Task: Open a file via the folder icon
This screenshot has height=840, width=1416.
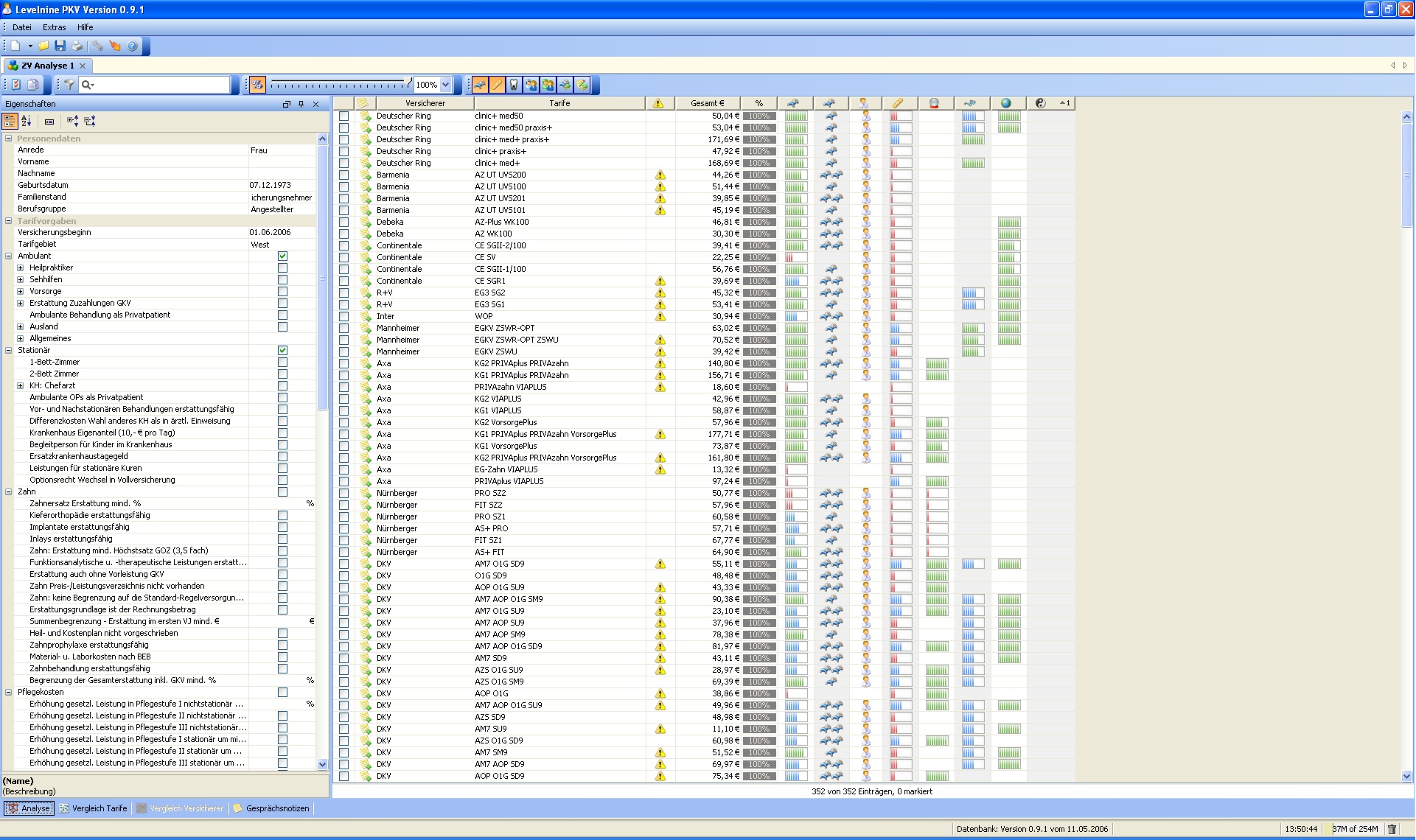Action: coord(44,46)
